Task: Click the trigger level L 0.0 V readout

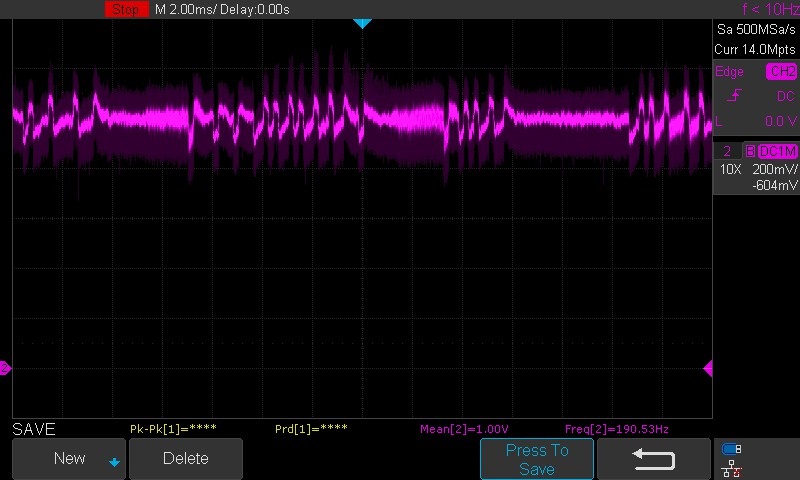Action: point(757,121)
